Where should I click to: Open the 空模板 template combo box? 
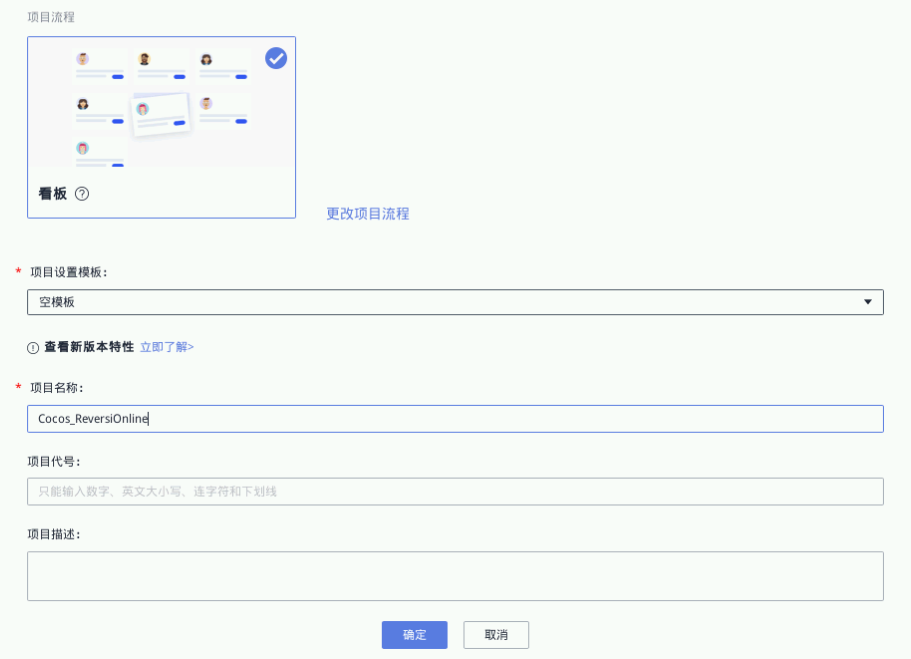(455, 302)
